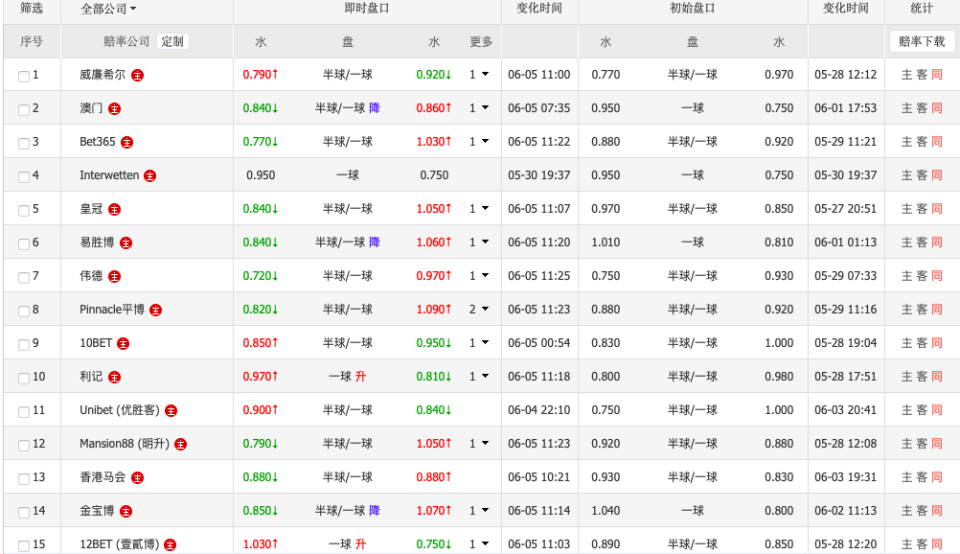Select the checkbox for row 3 Bet365
This screenshot has width=960, height=554.
point(24,144)
